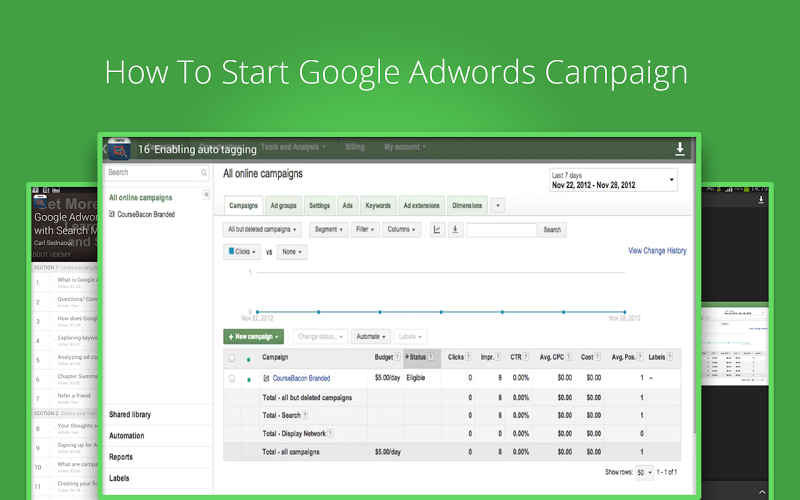This screenshot has height=500, width=800.
Task: Open All but deleted campaigns dropdown
Action: 262,230
